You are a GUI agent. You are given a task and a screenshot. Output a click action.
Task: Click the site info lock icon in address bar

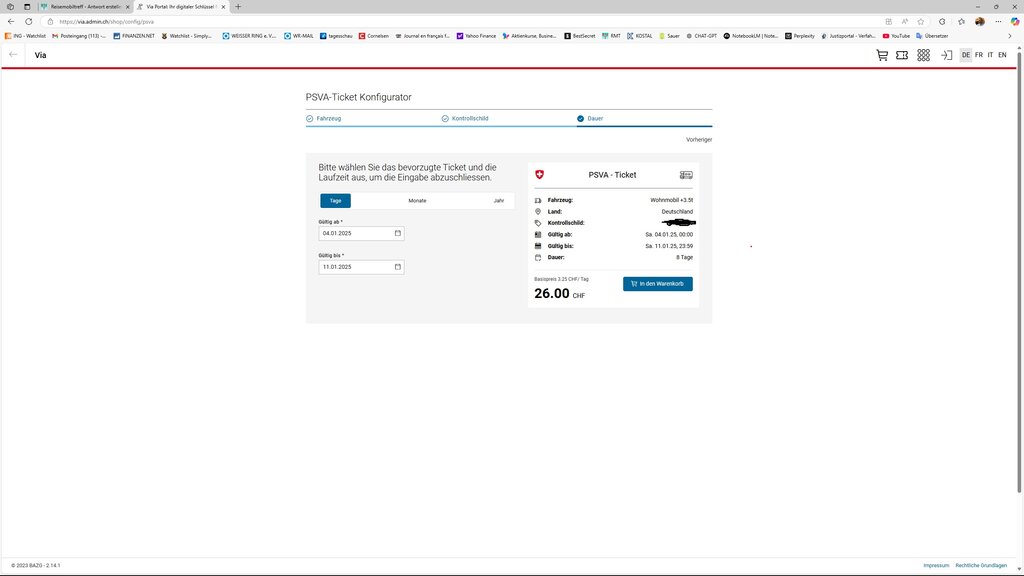point(50,22)
